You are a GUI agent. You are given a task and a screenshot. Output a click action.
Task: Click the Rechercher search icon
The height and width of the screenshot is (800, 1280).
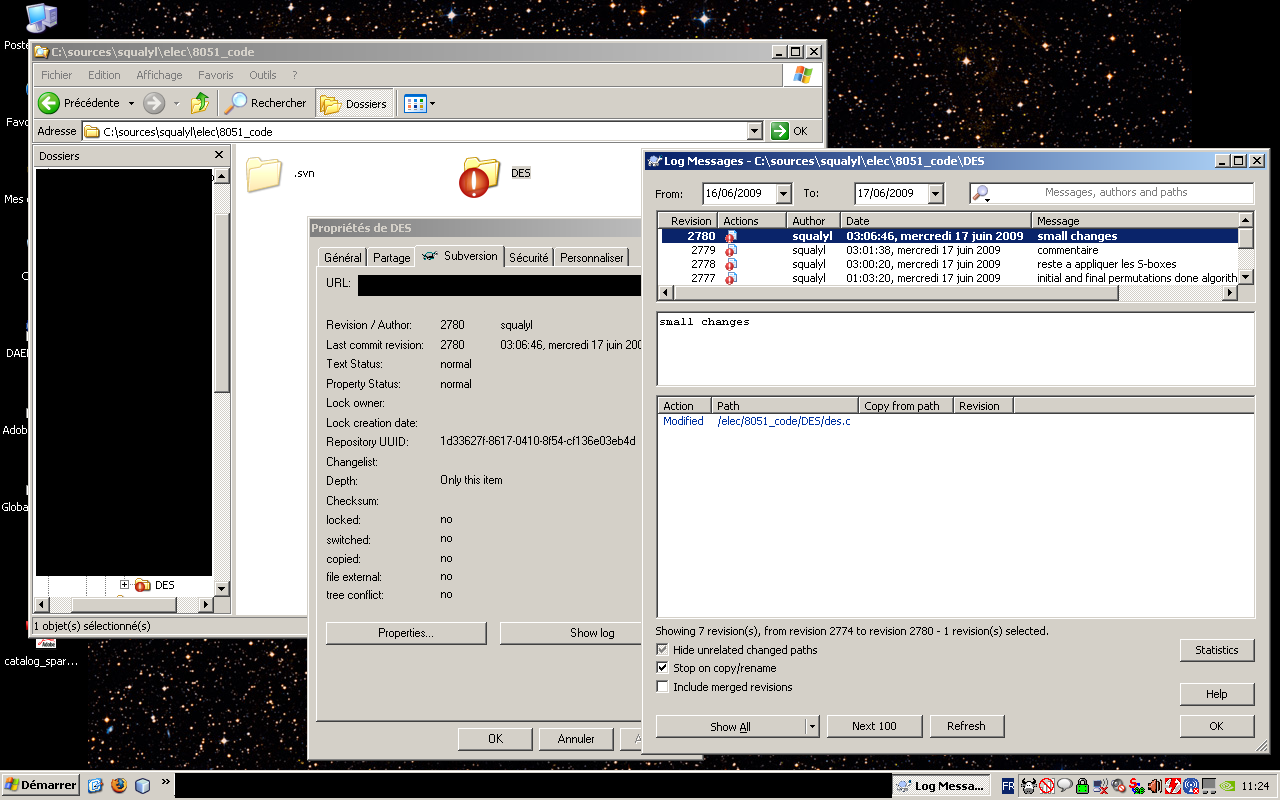pyautogui.click(x=236, y=103)
